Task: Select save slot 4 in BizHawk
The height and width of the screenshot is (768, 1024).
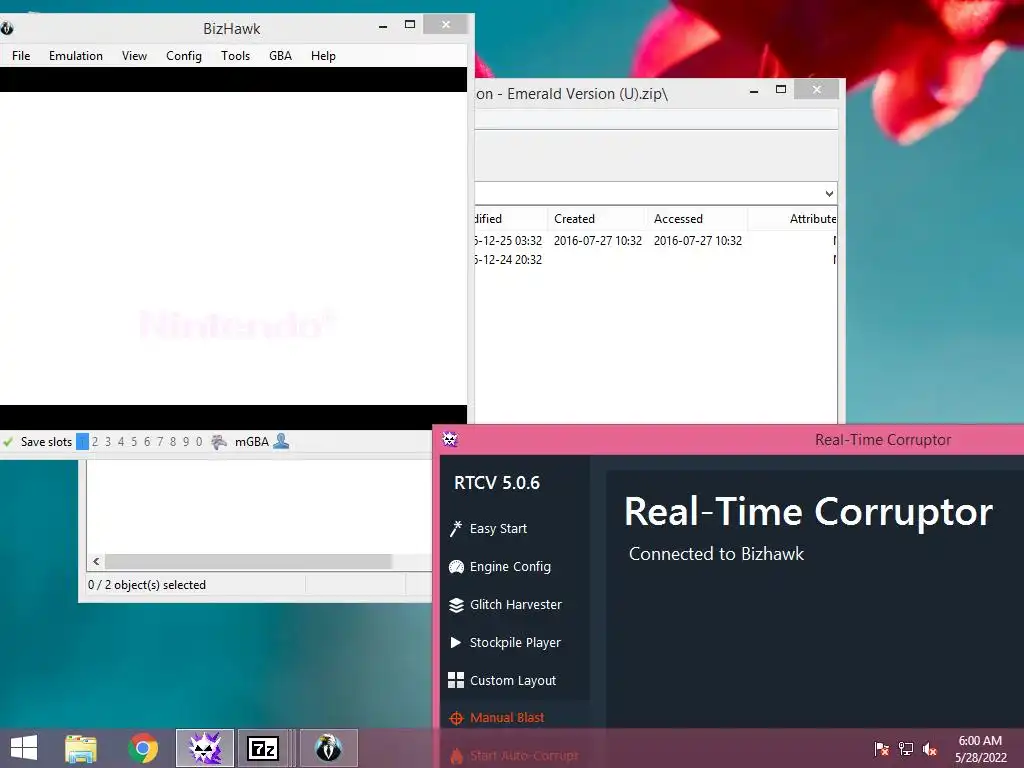Action: tap(121, 442)
